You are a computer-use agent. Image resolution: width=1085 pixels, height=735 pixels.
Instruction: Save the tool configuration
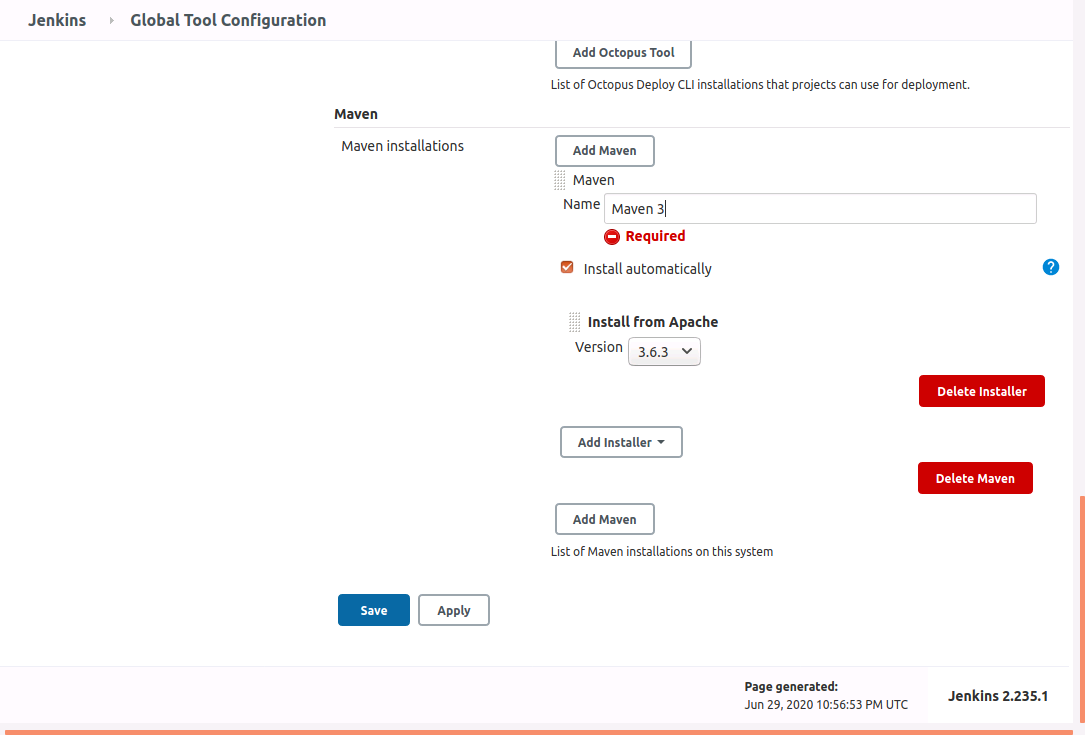coord(373,610)
